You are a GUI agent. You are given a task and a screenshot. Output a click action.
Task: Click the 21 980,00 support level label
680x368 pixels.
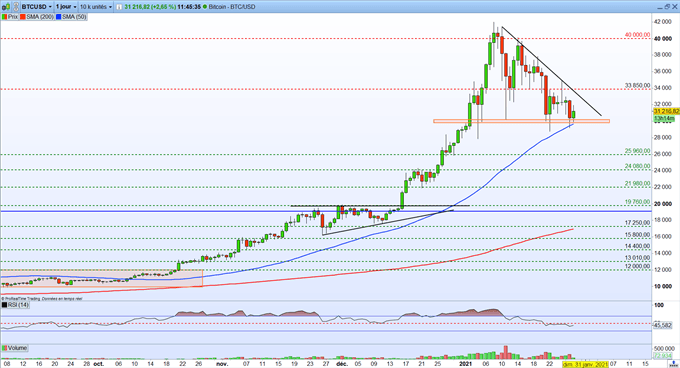[x=638, y=183]
